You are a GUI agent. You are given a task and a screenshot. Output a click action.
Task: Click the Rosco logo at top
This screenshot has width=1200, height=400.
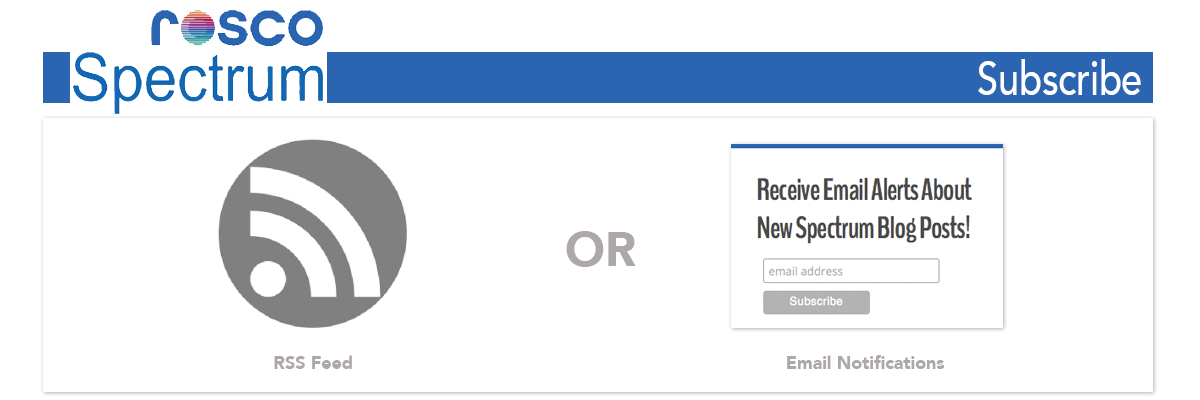pos(237,29)
